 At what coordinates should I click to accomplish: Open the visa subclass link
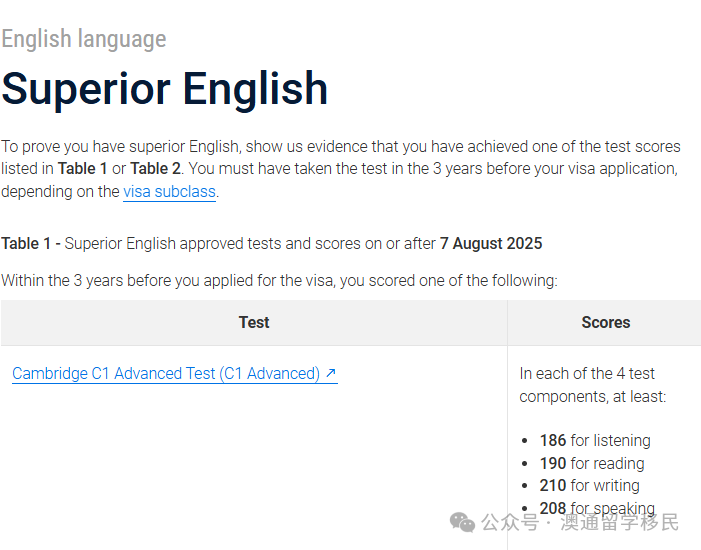pos(169,192)
